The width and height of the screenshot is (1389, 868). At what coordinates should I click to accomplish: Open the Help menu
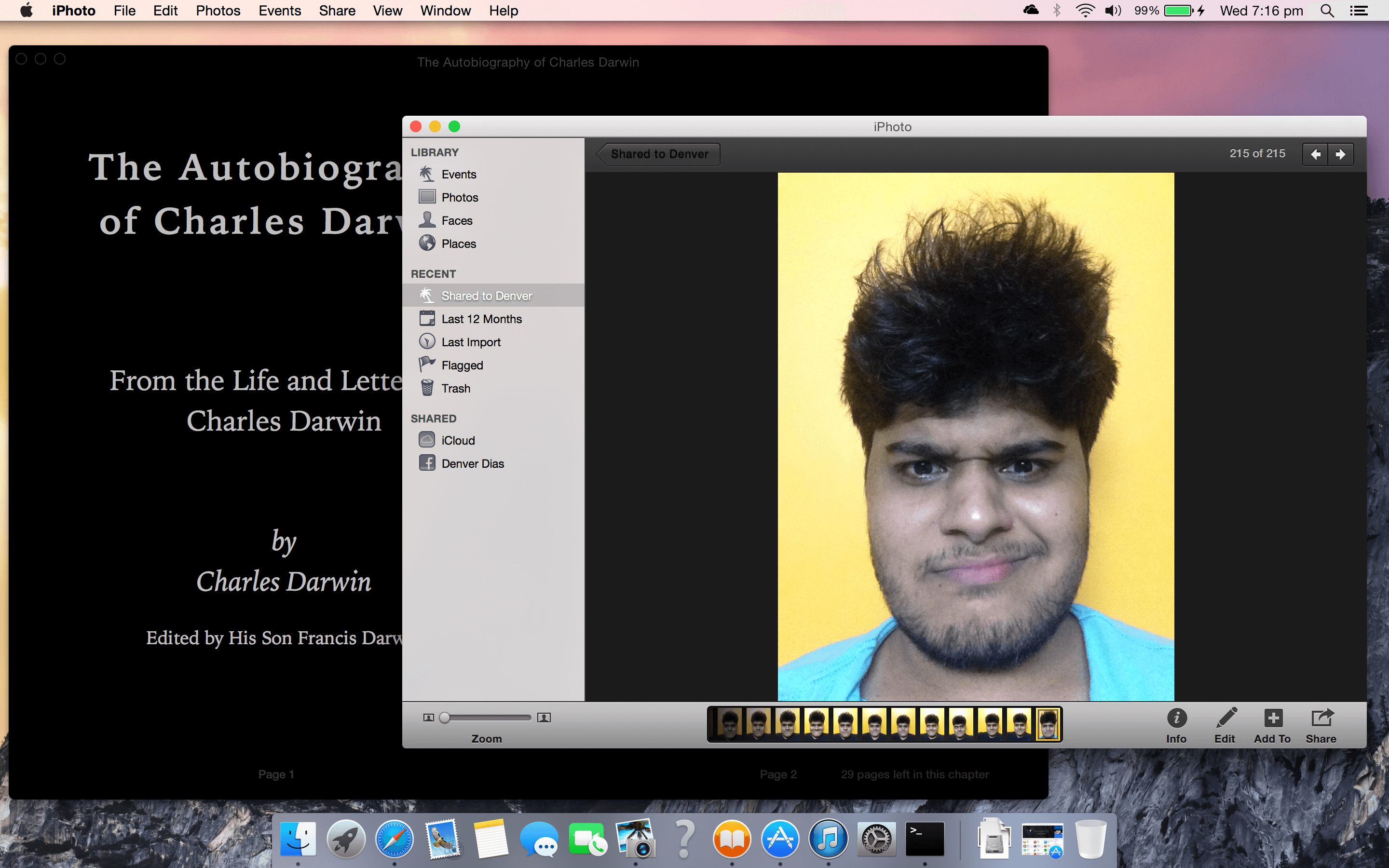pyautogui.click(x=504, y=10)
